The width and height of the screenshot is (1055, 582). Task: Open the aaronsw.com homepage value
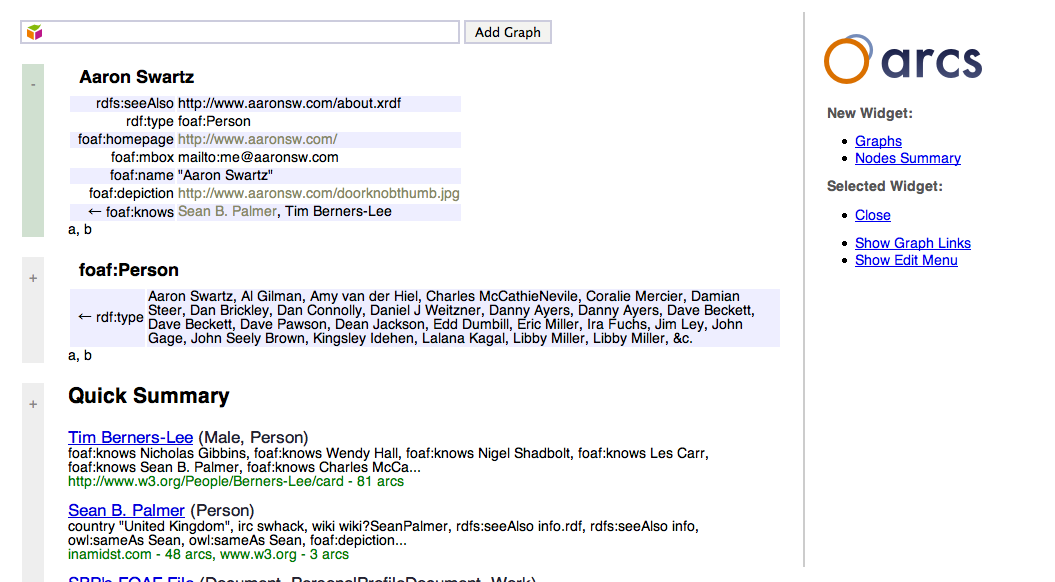point(257,139)
